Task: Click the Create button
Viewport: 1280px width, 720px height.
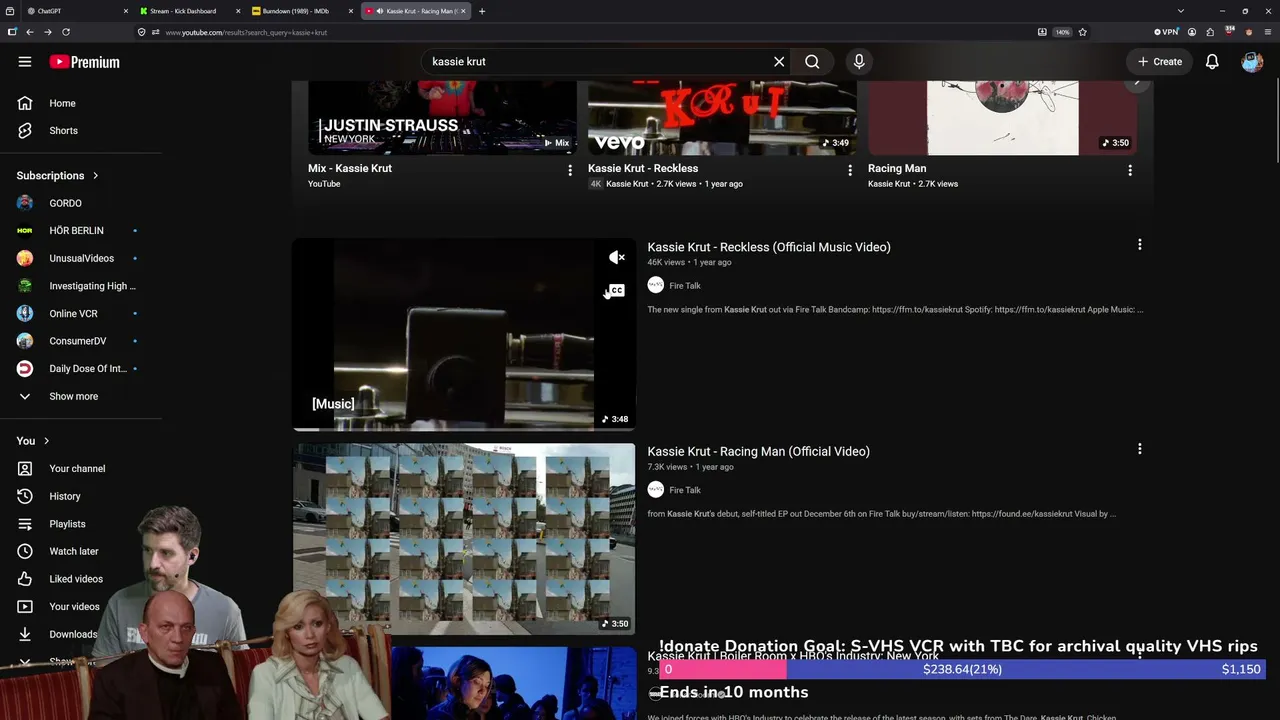Action: pyautogui.click(x=1160, y=62)
